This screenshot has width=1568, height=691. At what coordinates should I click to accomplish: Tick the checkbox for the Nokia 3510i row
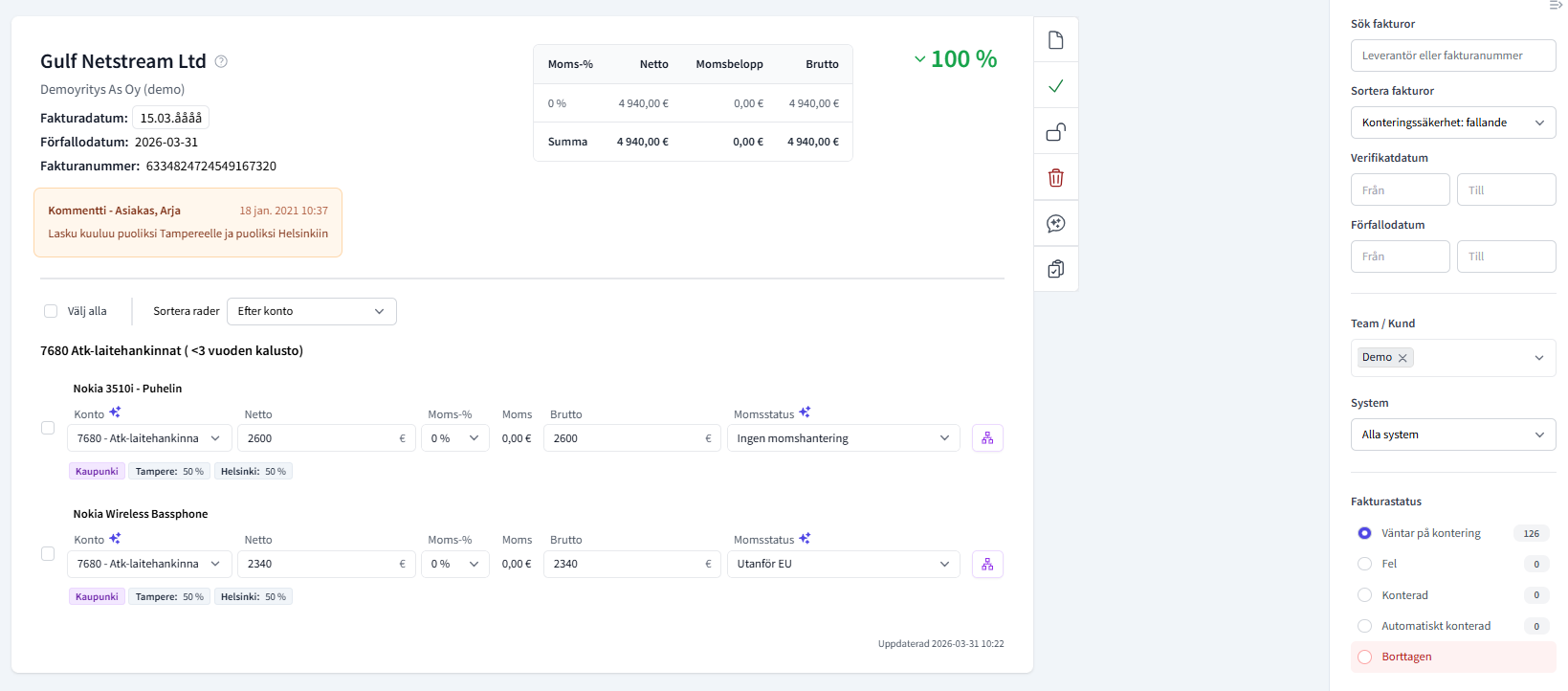coord(48,428)
